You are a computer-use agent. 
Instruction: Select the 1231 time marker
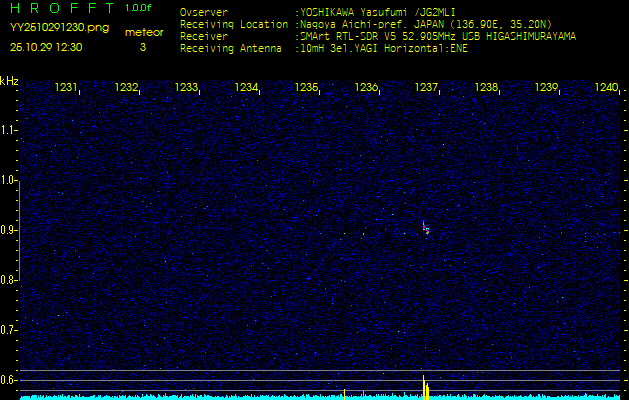pos(66,88)
